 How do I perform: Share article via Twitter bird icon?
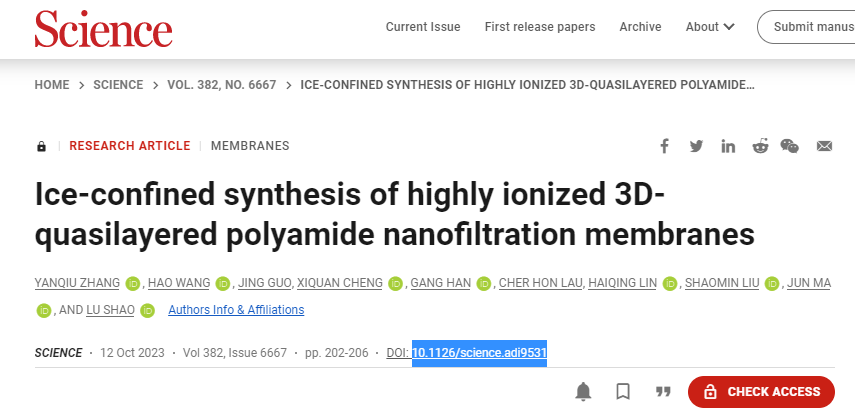pyautogui.click(x=696, y=146)
